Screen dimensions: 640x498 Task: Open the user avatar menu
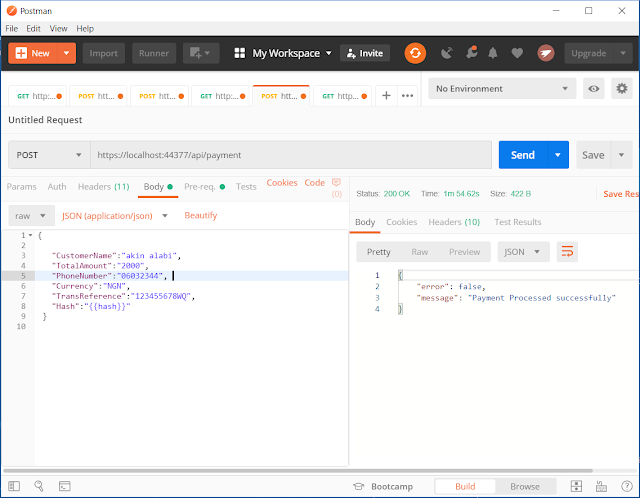[546, 53]
